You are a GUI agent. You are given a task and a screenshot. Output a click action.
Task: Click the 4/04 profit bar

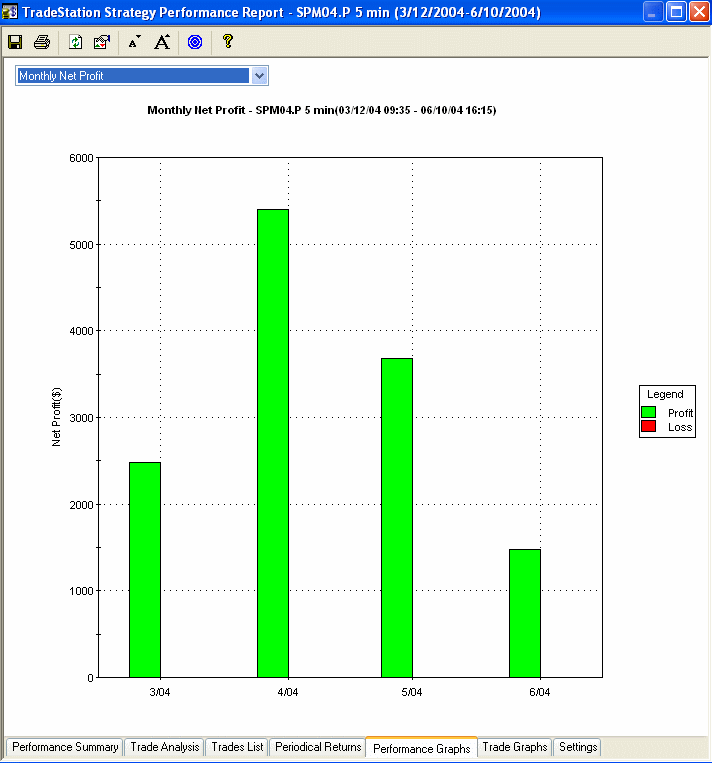point(273,443)
